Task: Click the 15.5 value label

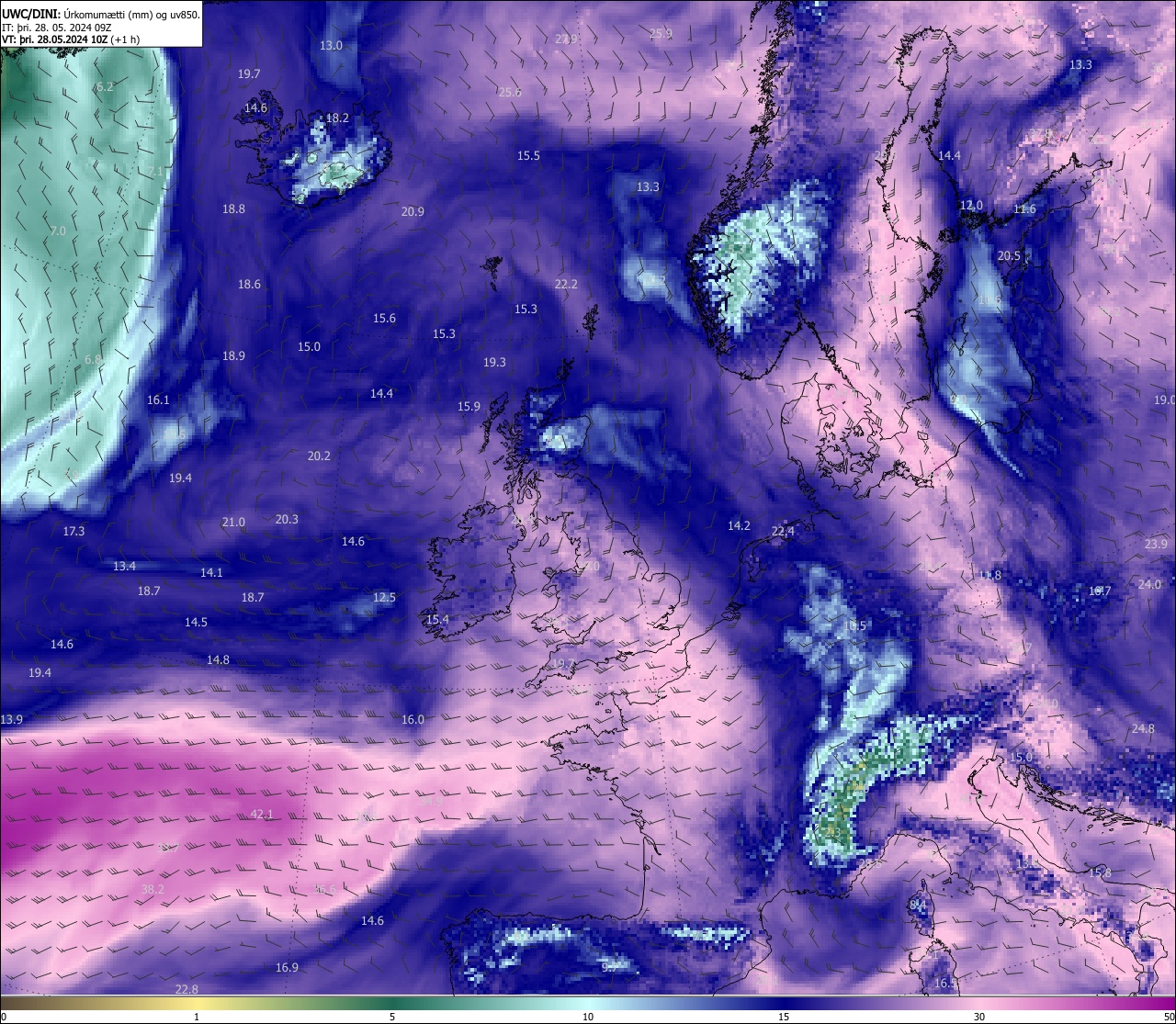Action: 528,155
